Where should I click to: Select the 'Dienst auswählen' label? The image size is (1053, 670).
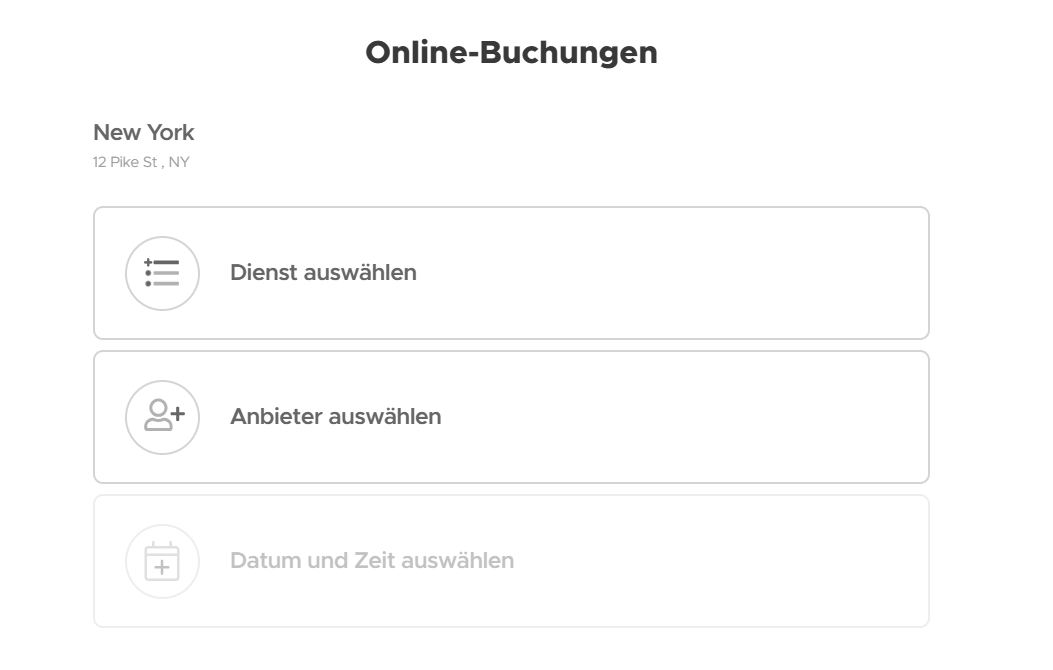point(323,273)
